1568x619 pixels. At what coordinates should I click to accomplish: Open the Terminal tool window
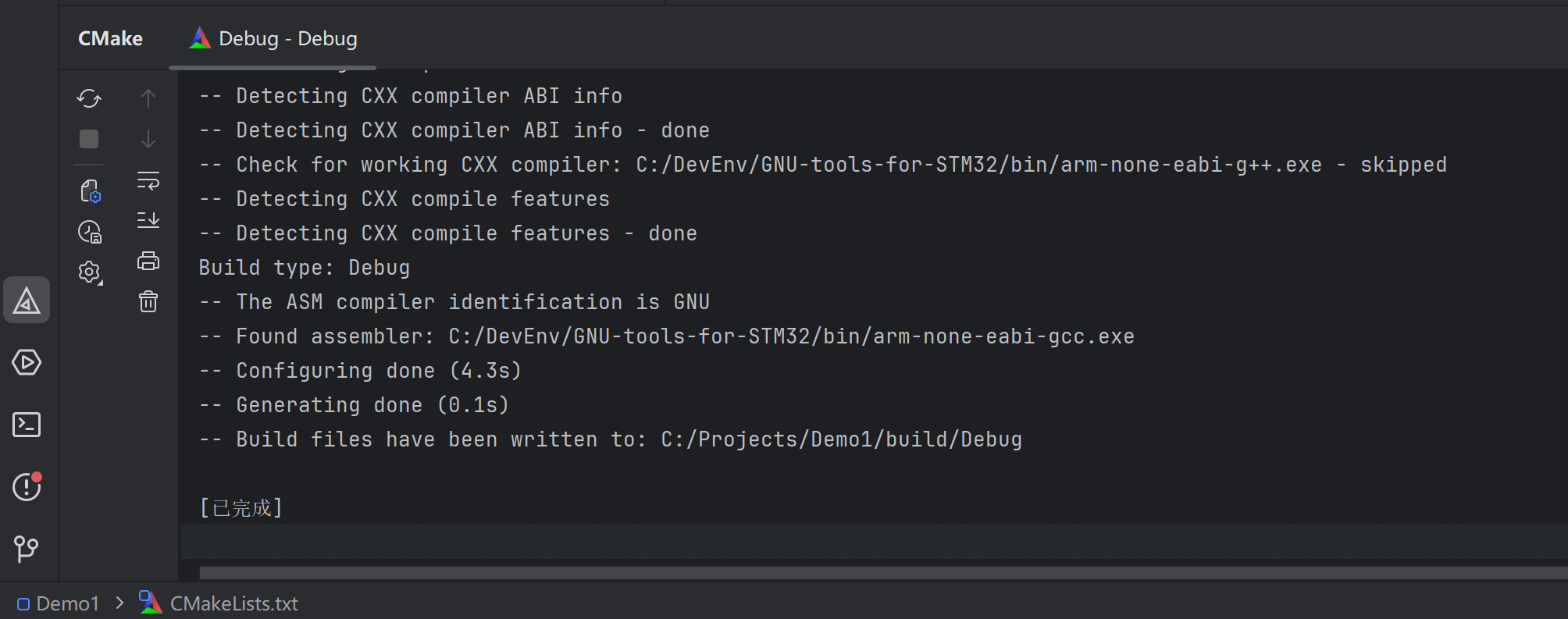(27, 425)
